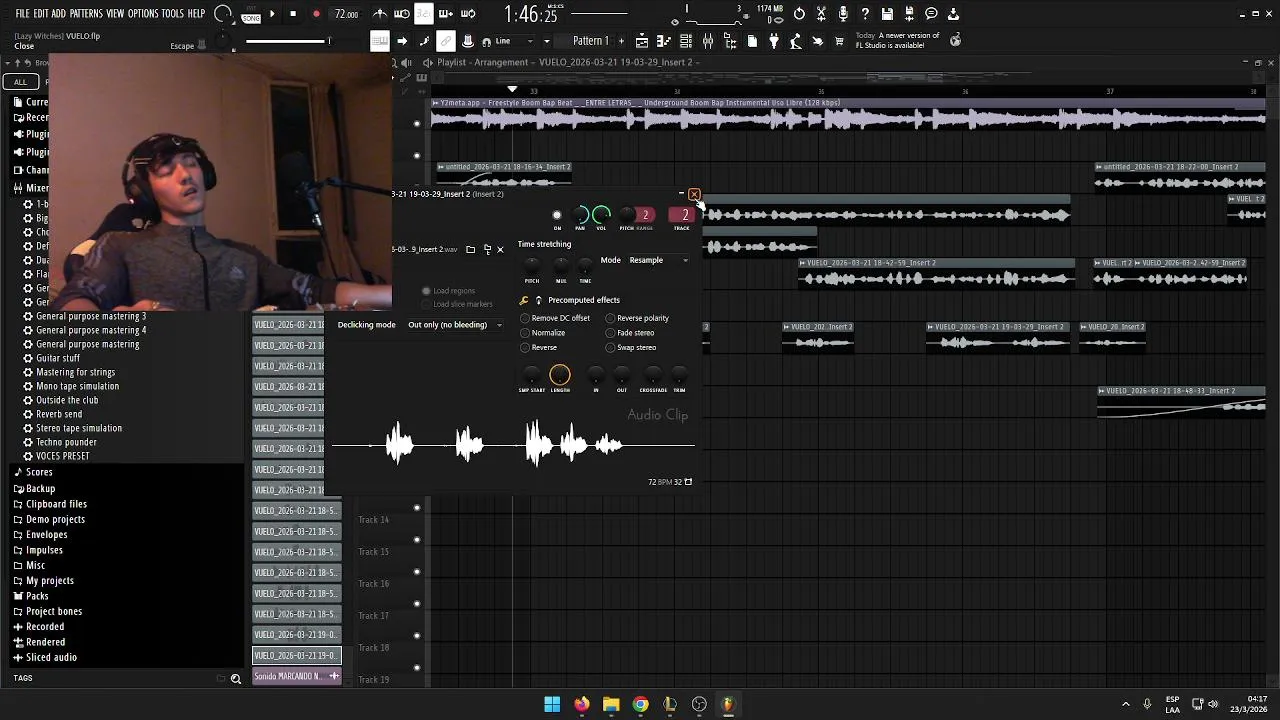The image size is (1280, 720).
Task: Expand the Backup folder in browser
Action: [x=41, y=489]
